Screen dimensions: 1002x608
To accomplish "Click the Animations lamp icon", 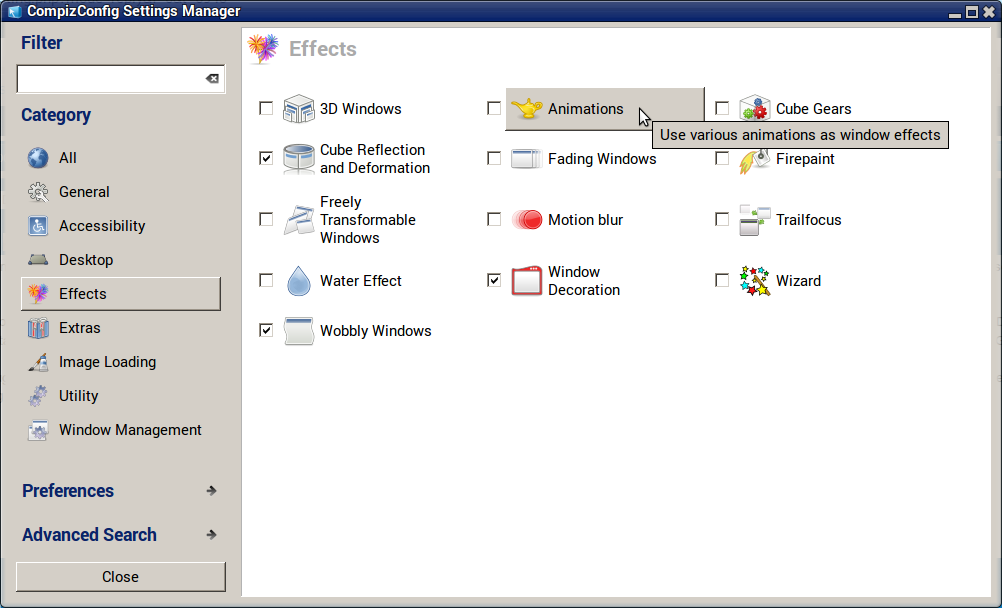I will (526, 109).
